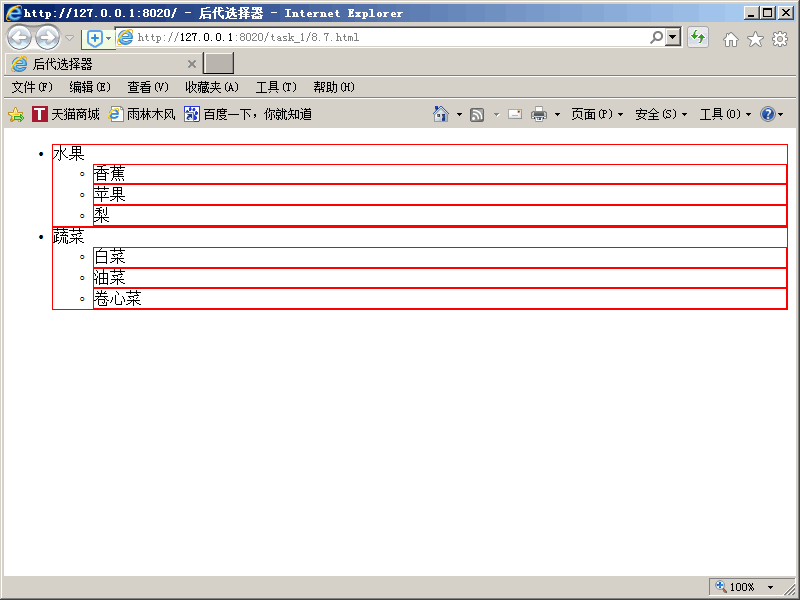Expand the print options dropdown arrow

point(557,115)
